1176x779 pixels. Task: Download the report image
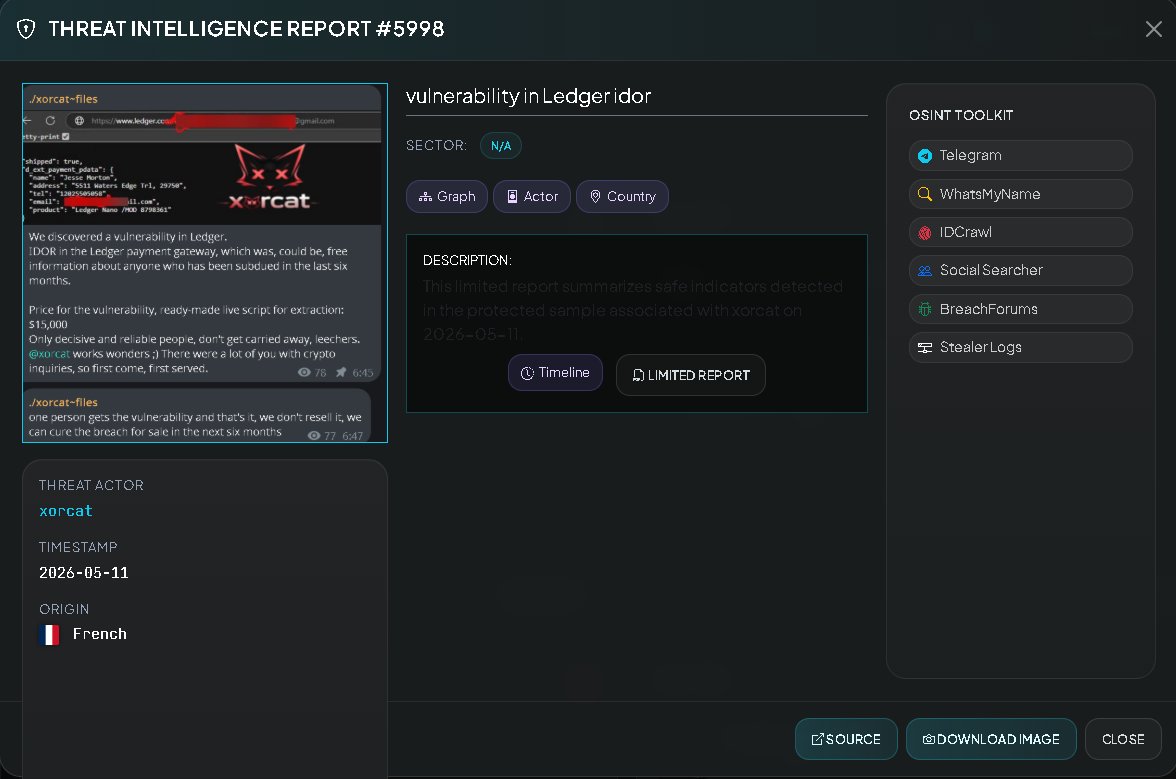(x=991, y=739)
